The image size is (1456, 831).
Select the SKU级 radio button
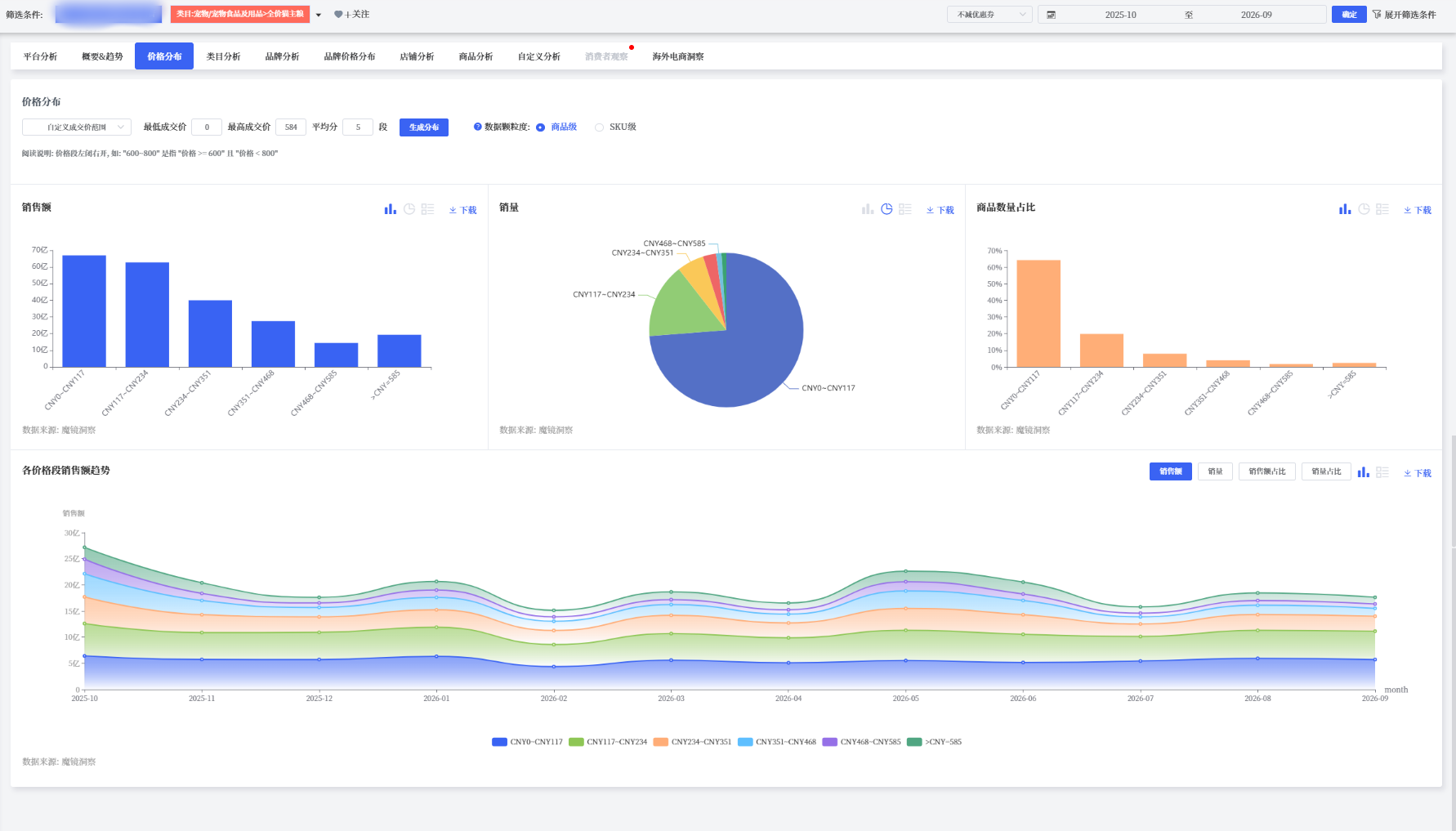(599, 127)
